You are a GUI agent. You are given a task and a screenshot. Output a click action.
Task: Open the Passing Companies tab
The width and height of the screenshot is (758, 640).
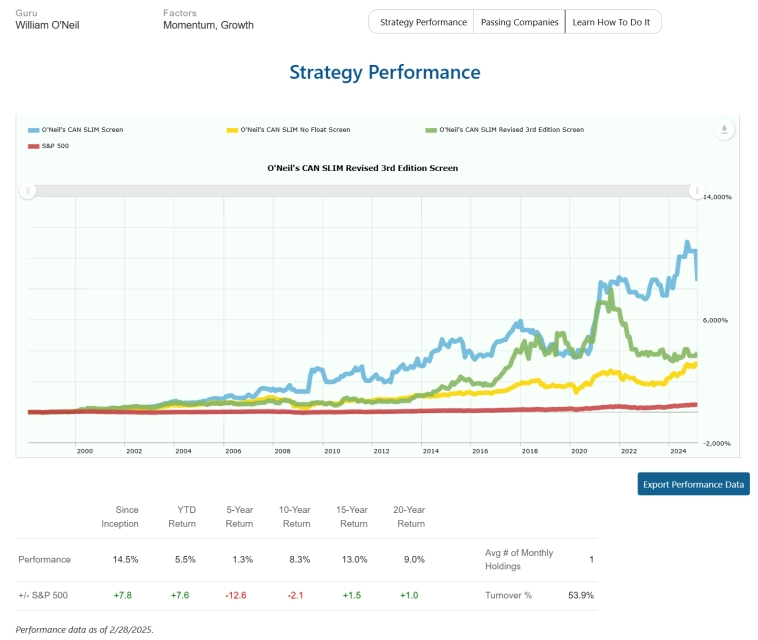[519, 22]
